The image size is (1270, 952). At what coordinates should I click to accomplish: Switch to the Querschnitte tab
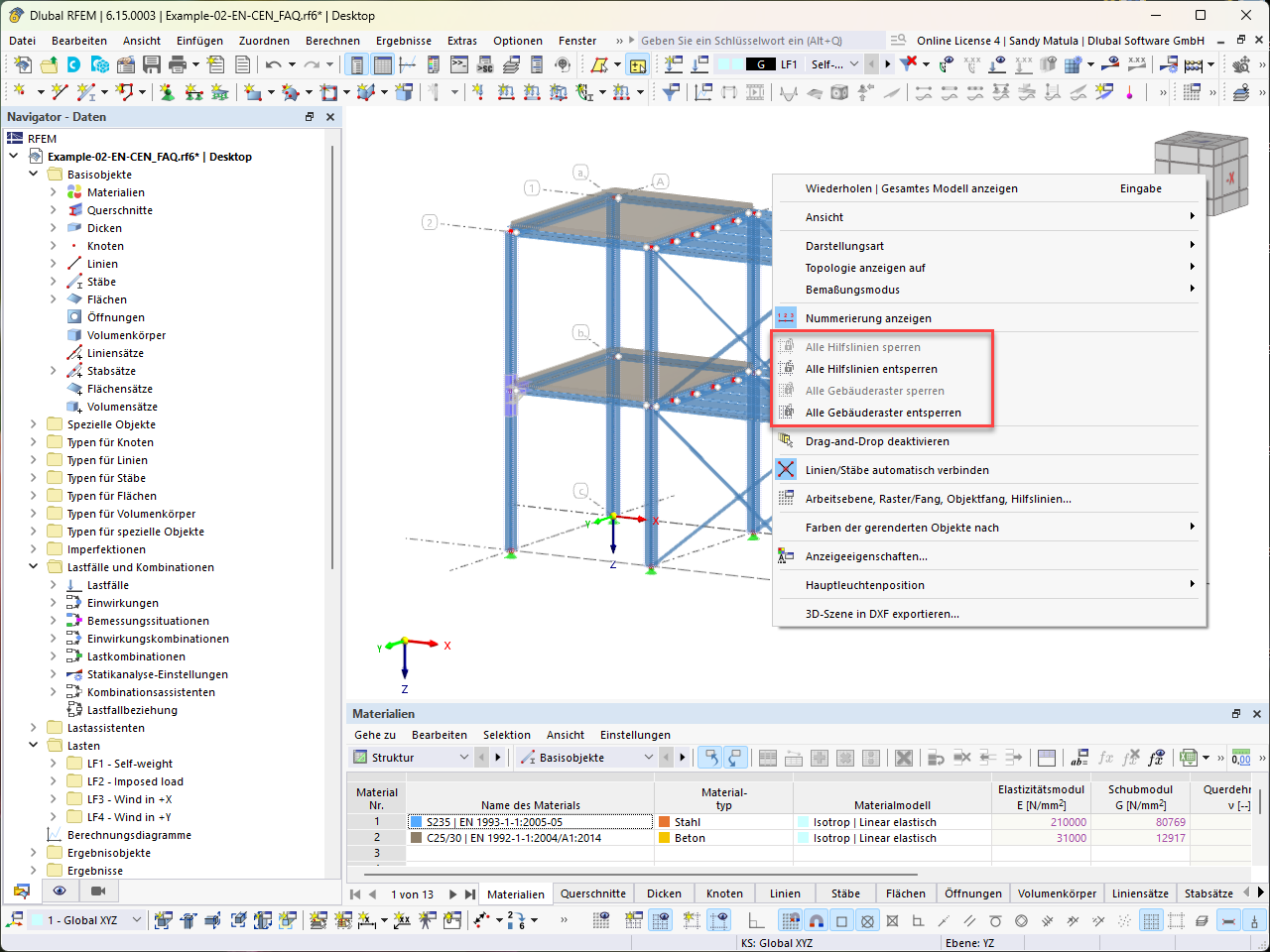(x=592, y=893)
